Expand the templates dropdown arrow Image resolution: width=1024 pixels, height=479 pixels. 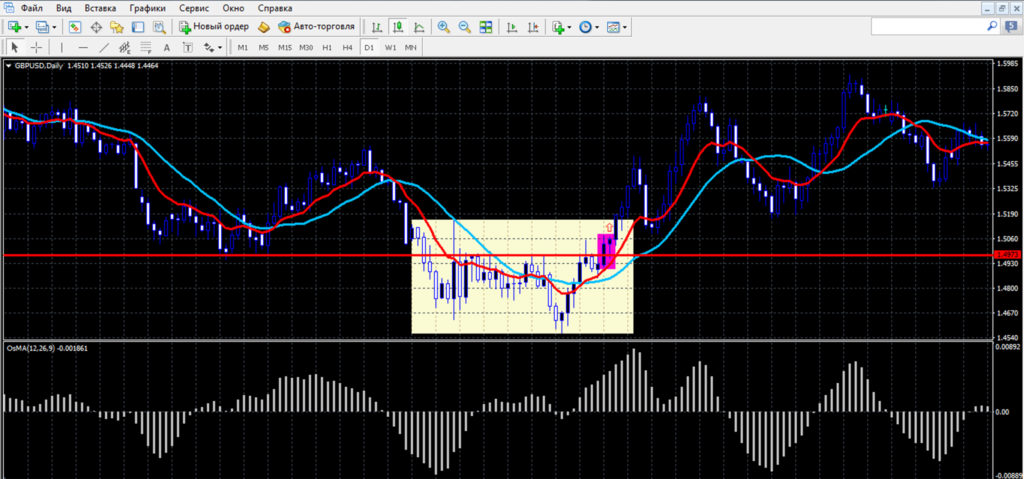pos(625,27)
